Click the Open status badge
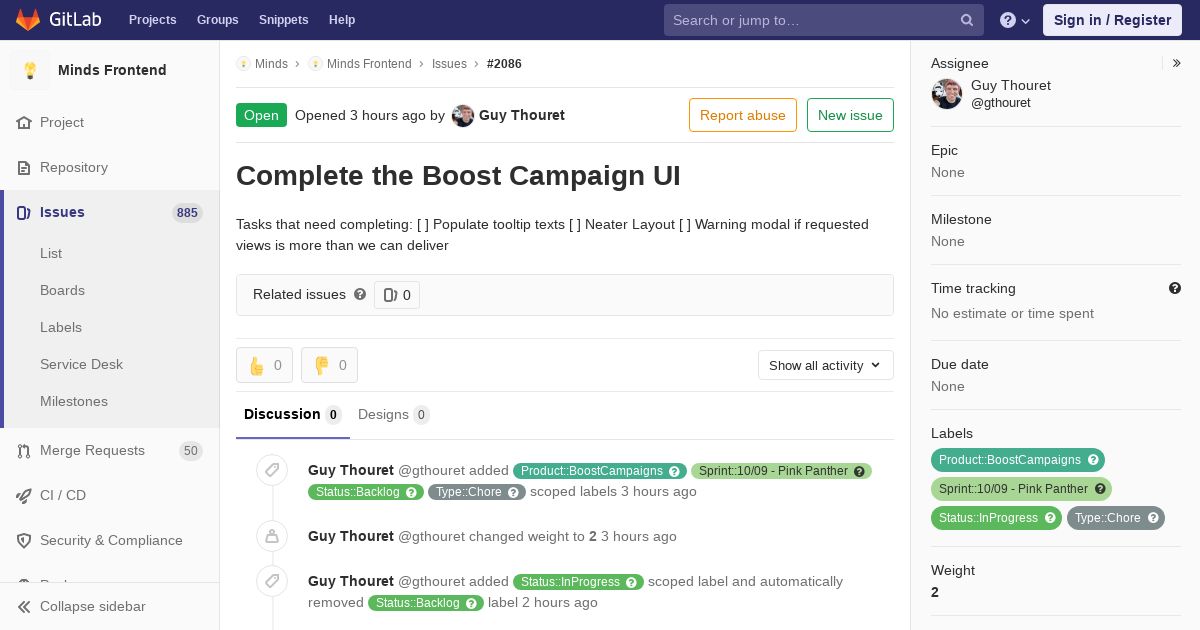Screen dimensions: 1200x630 click(261, 115)
